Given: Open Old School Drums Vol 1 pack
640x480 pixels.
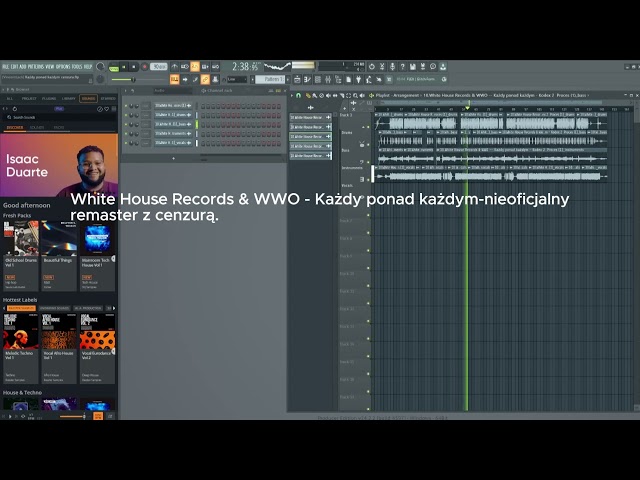Looking at the screenshot, I should pyautogui.click(x=21, y=256).
